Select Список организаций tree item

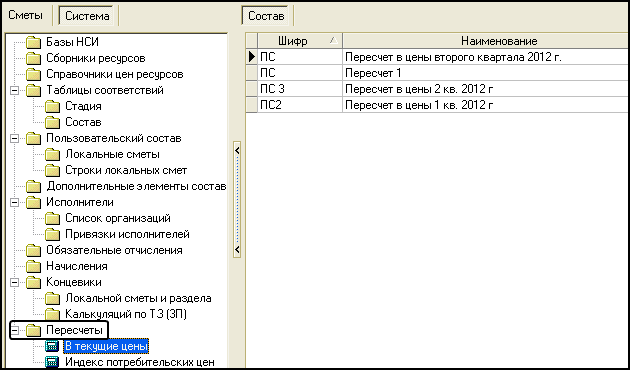118,219
